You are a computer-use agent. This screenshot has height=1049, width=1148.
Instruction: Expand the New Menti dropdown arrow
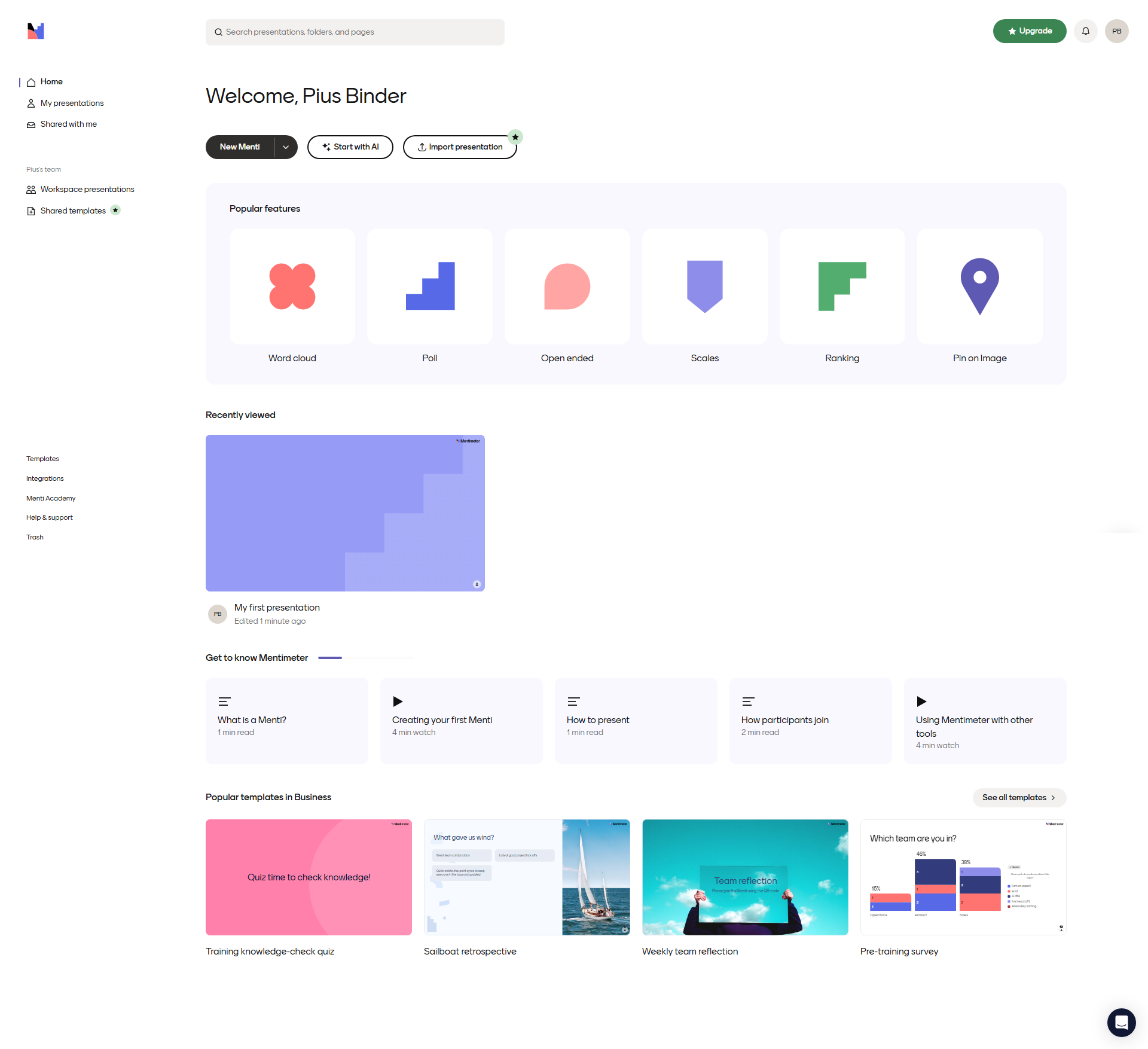pyautogui.click(x=286, y=147)
